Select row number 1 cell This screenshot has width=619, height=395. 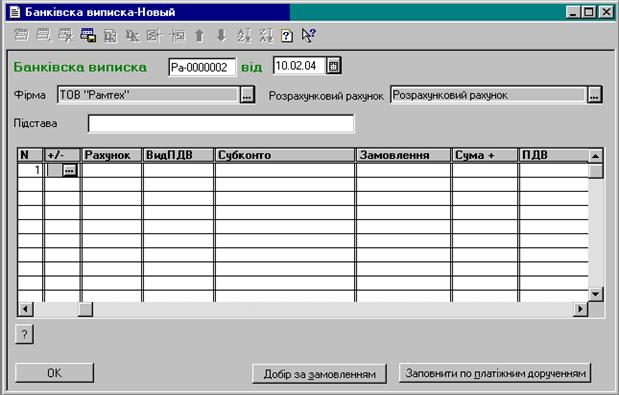(x=30, y=170)
